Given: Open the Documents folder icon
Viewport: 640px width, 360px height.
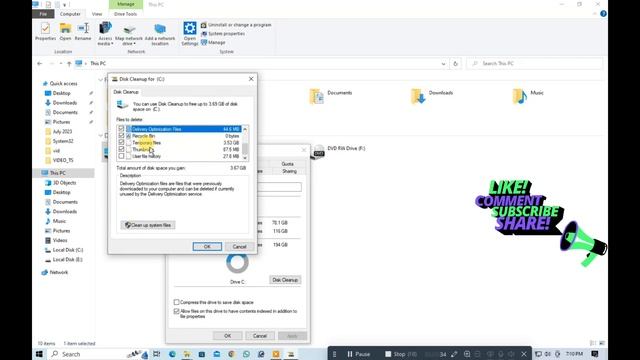Looking at the screenshot, I should (x=317, y=96).
